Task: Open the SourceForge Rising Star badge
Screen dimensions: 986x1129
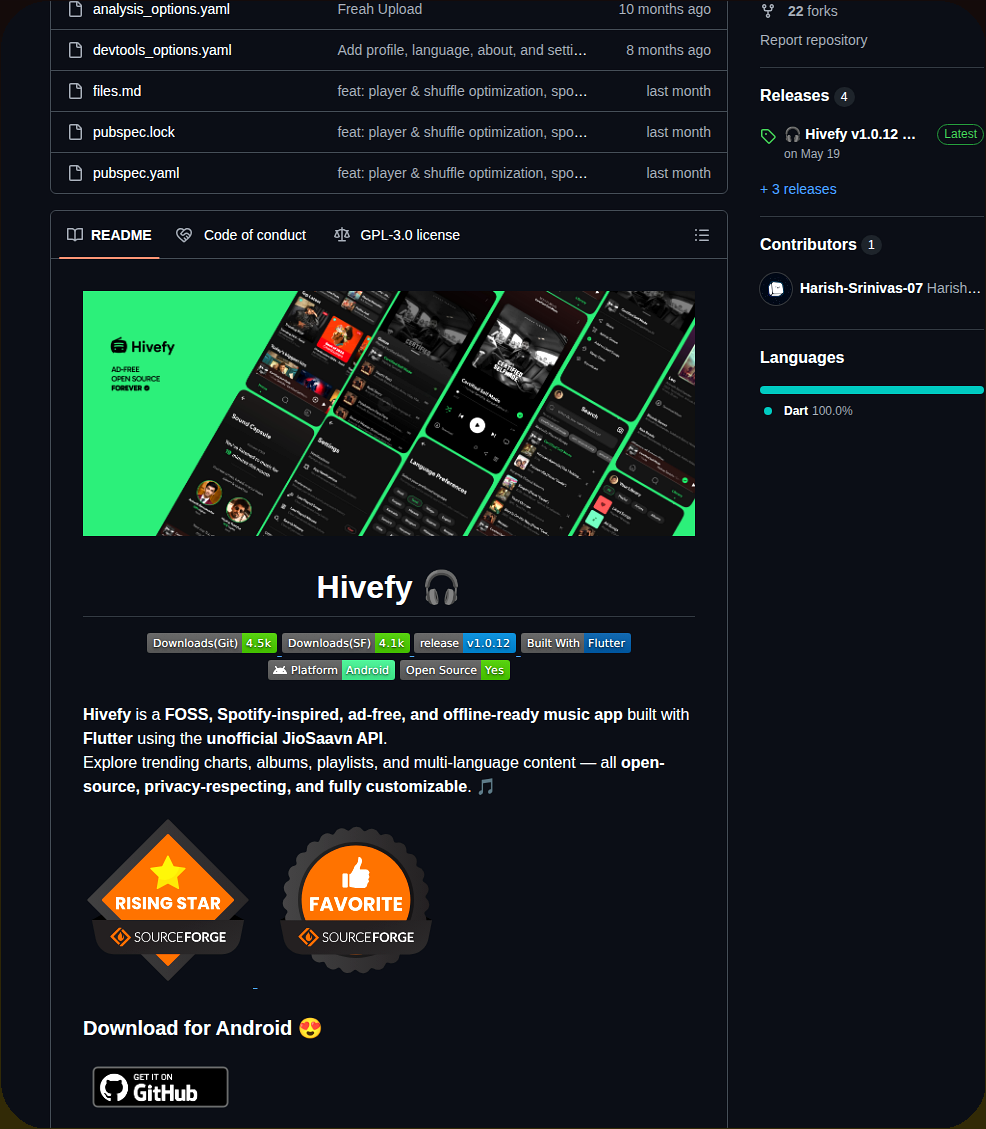Action: pos(168,900)
